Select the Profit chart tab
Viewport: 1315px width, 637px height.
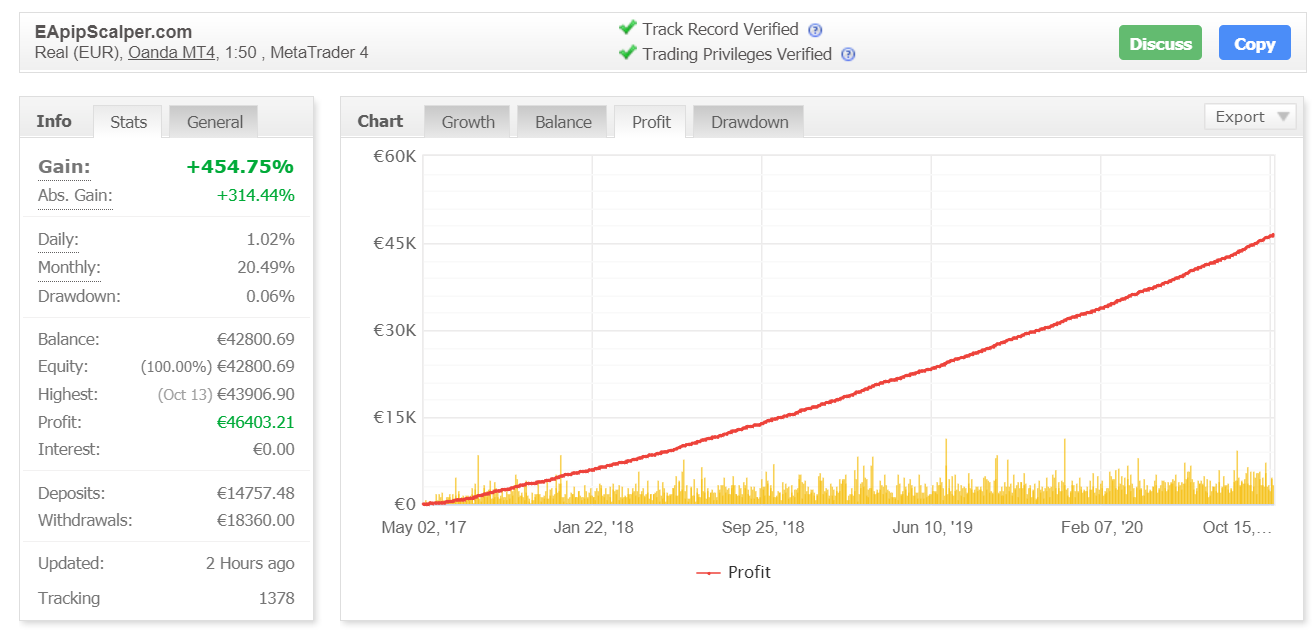coord(651,122)
